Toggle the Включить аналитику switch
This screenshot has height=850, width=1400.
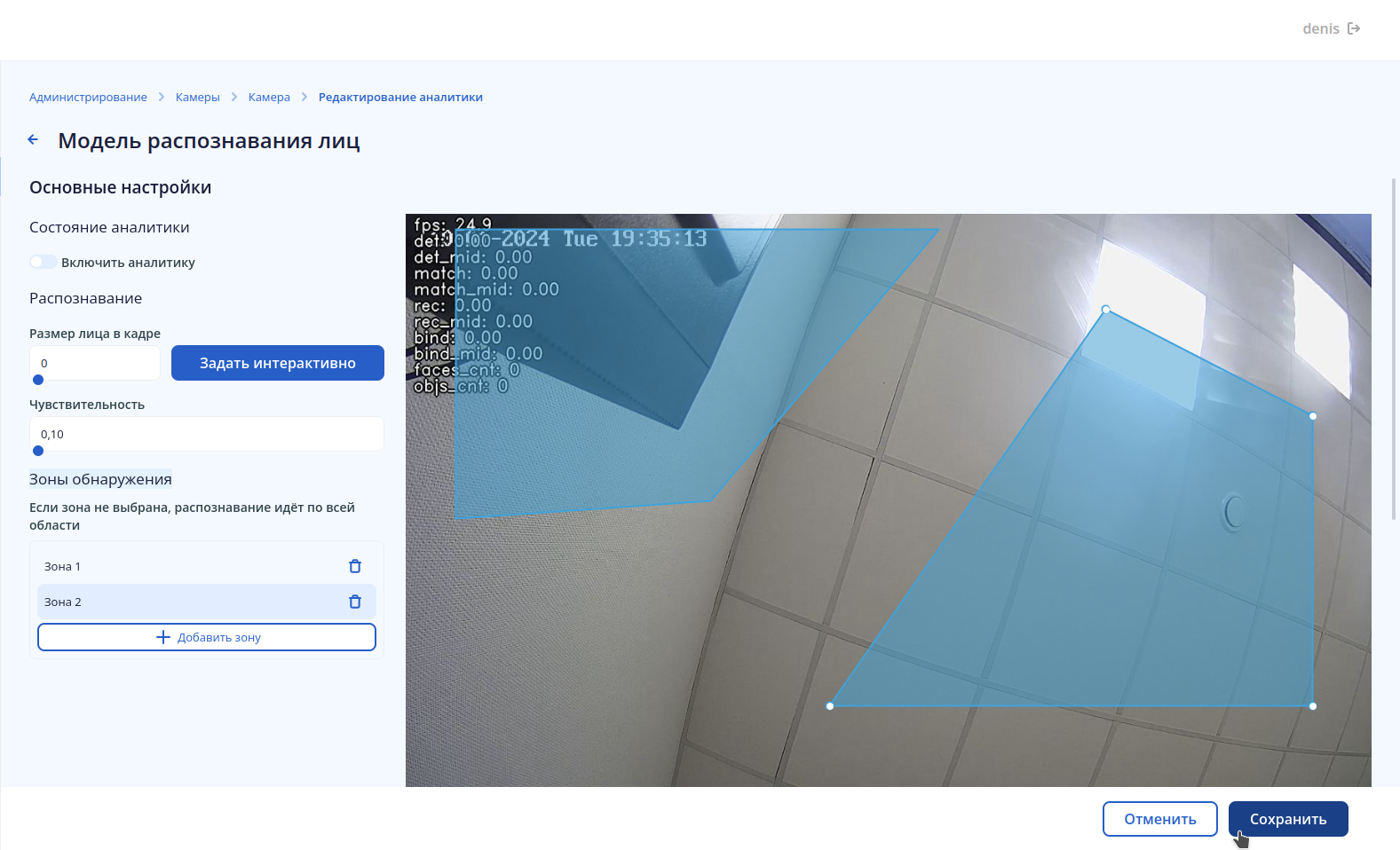tap(43, 262)
